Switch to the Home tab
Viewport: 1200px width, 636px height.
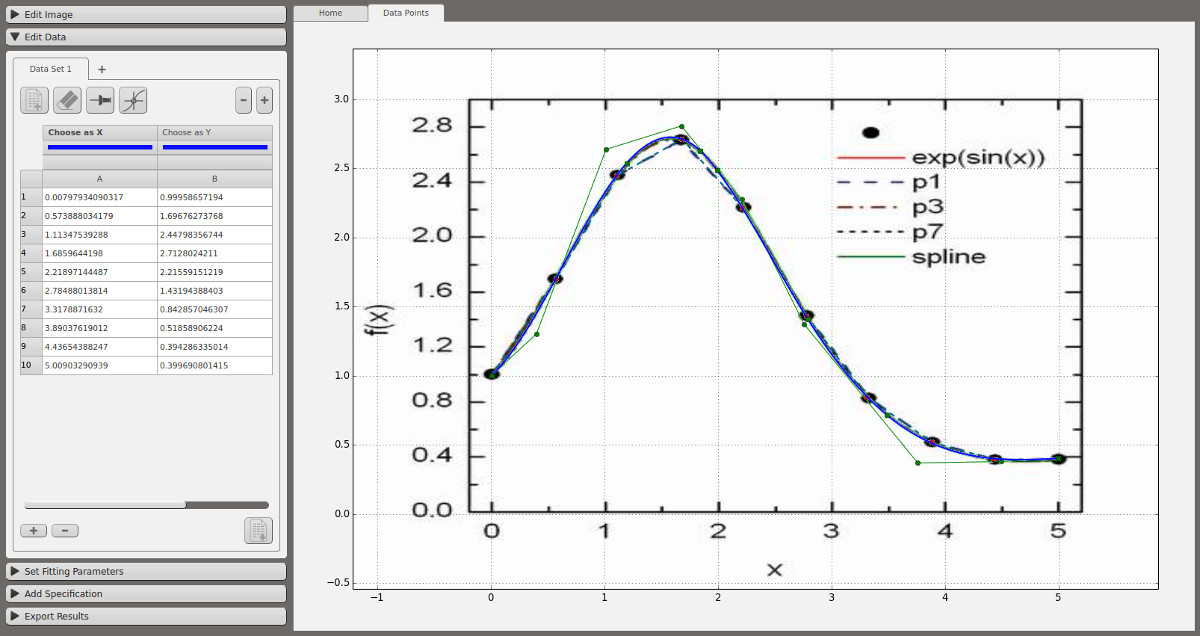(x=330, y=13)
